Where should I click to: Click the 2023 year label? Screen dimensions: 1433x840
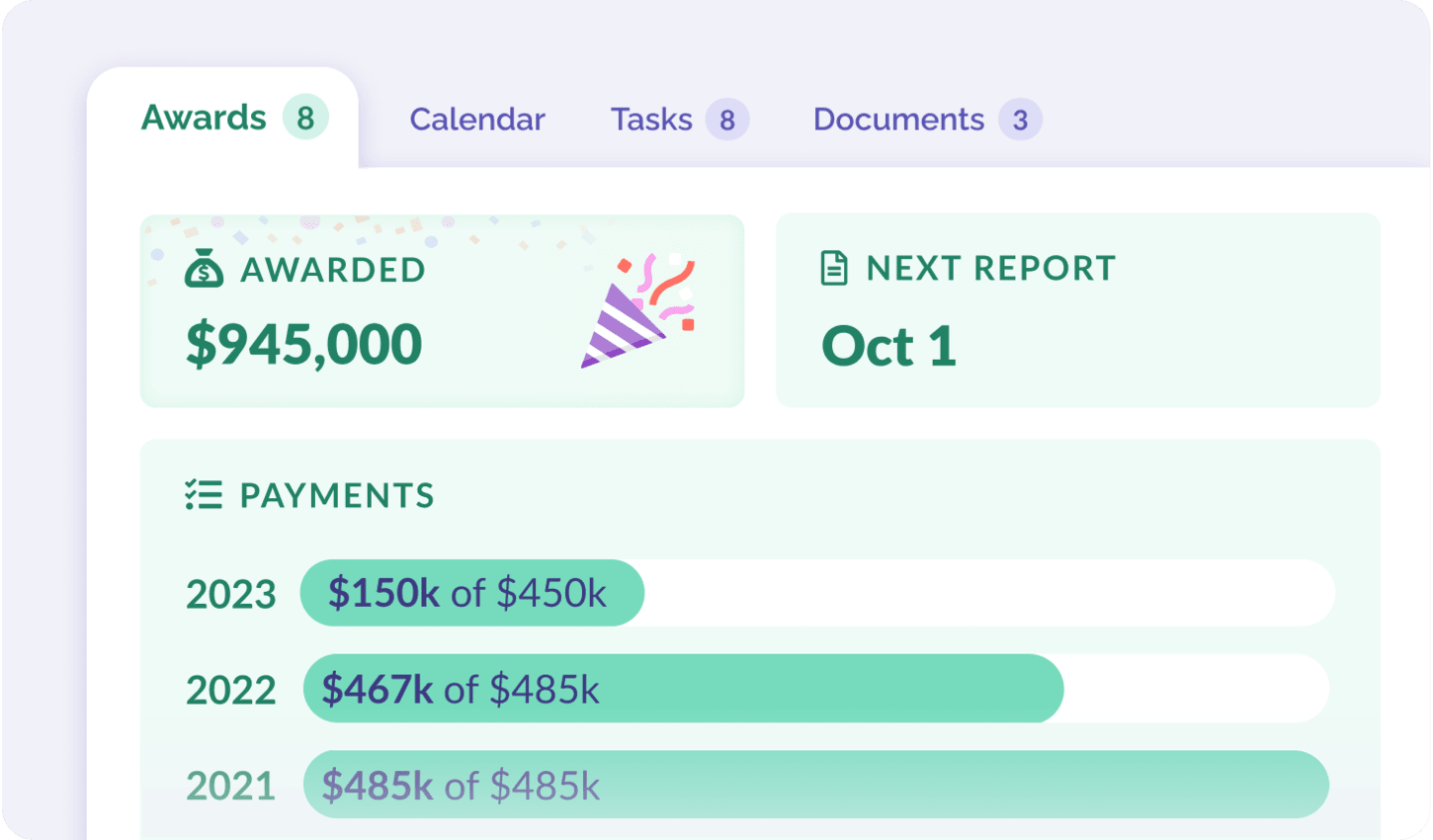pos(231,594)
